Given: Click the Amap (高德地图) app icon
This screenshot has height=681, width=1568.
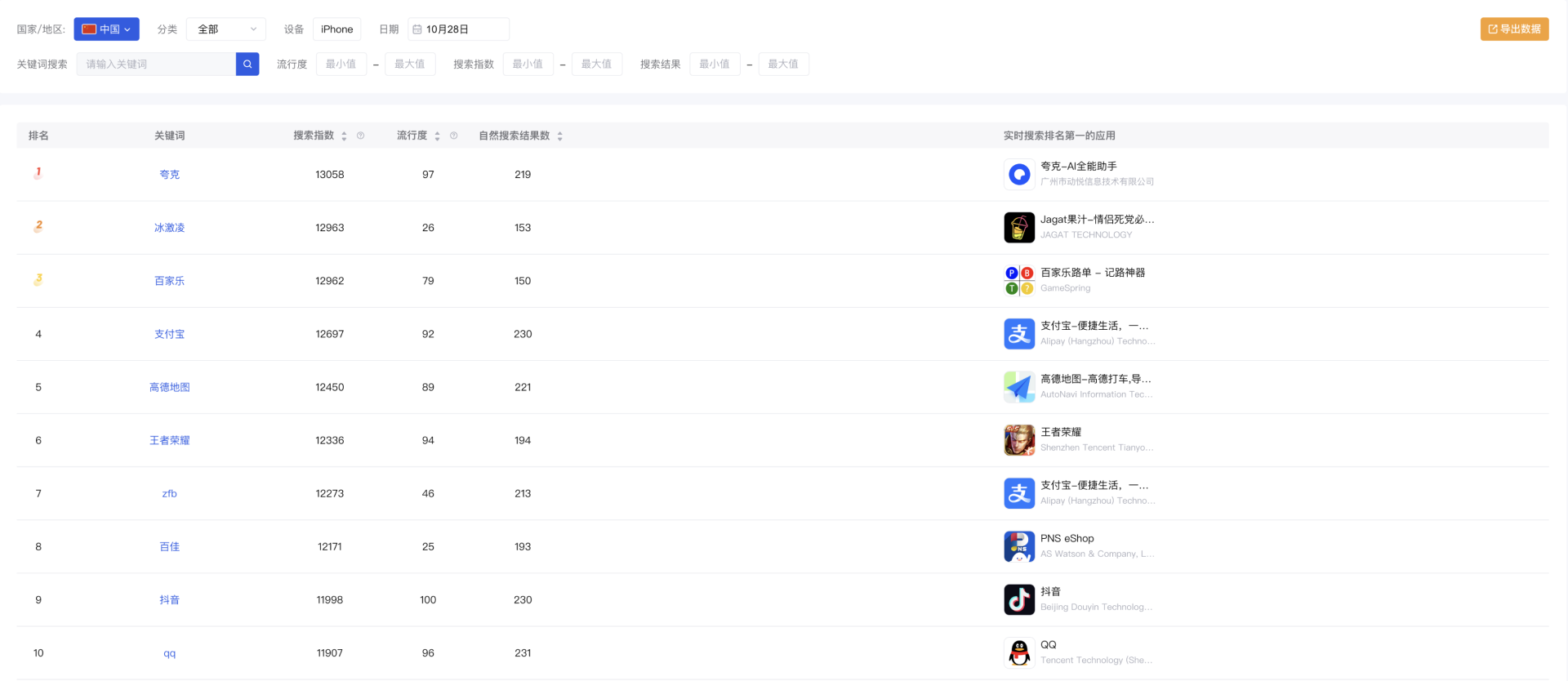Looking at the screenshot, I should coord(1018,387).
